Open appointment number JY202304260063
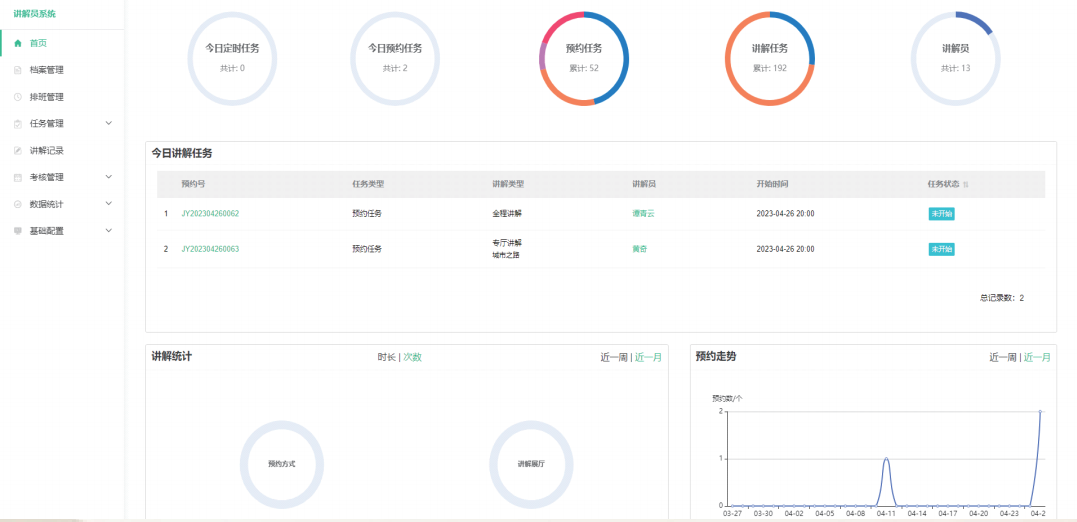 coord(210,249)
